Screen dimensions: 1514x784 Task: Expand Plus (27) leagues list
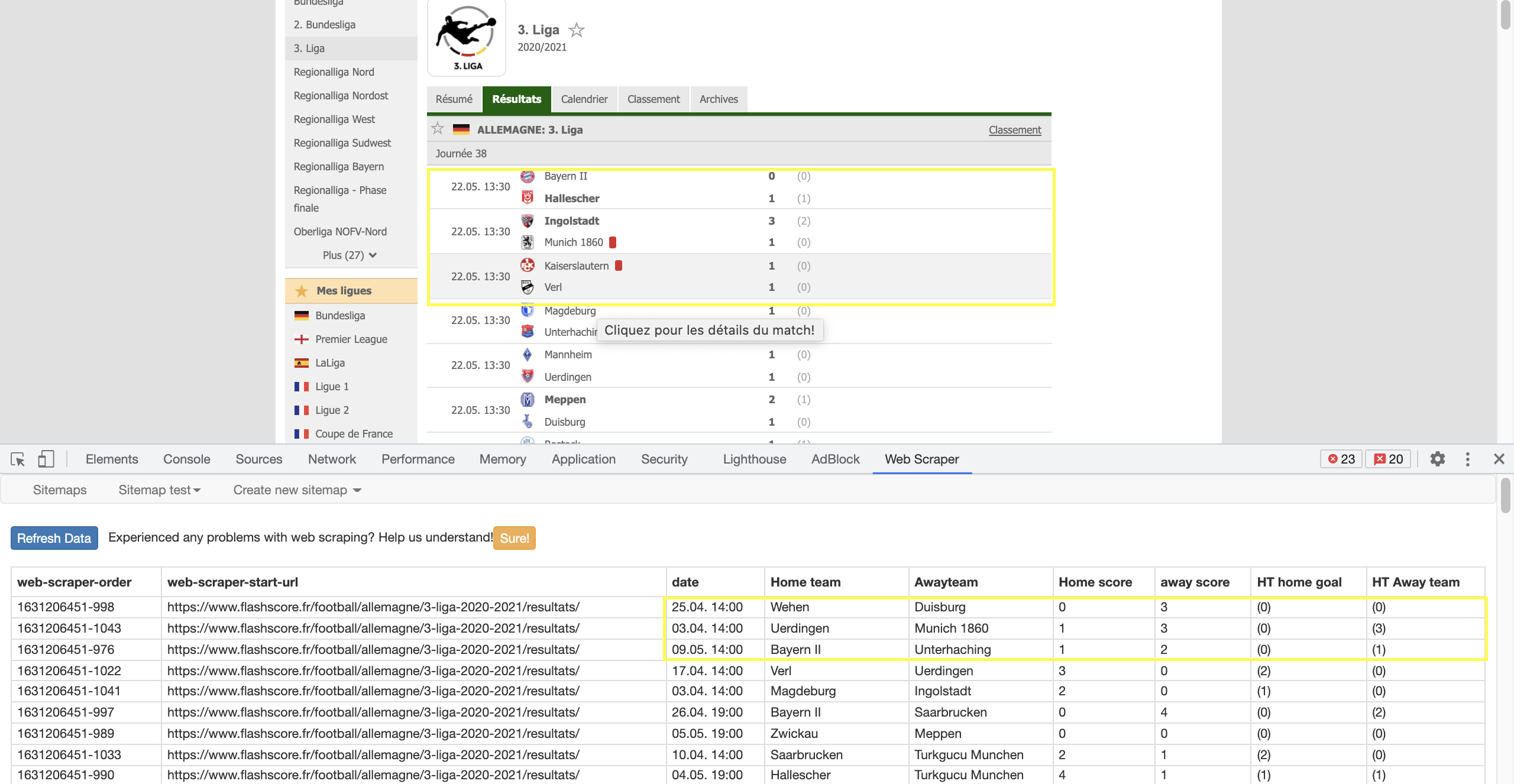tap(349, 255)
